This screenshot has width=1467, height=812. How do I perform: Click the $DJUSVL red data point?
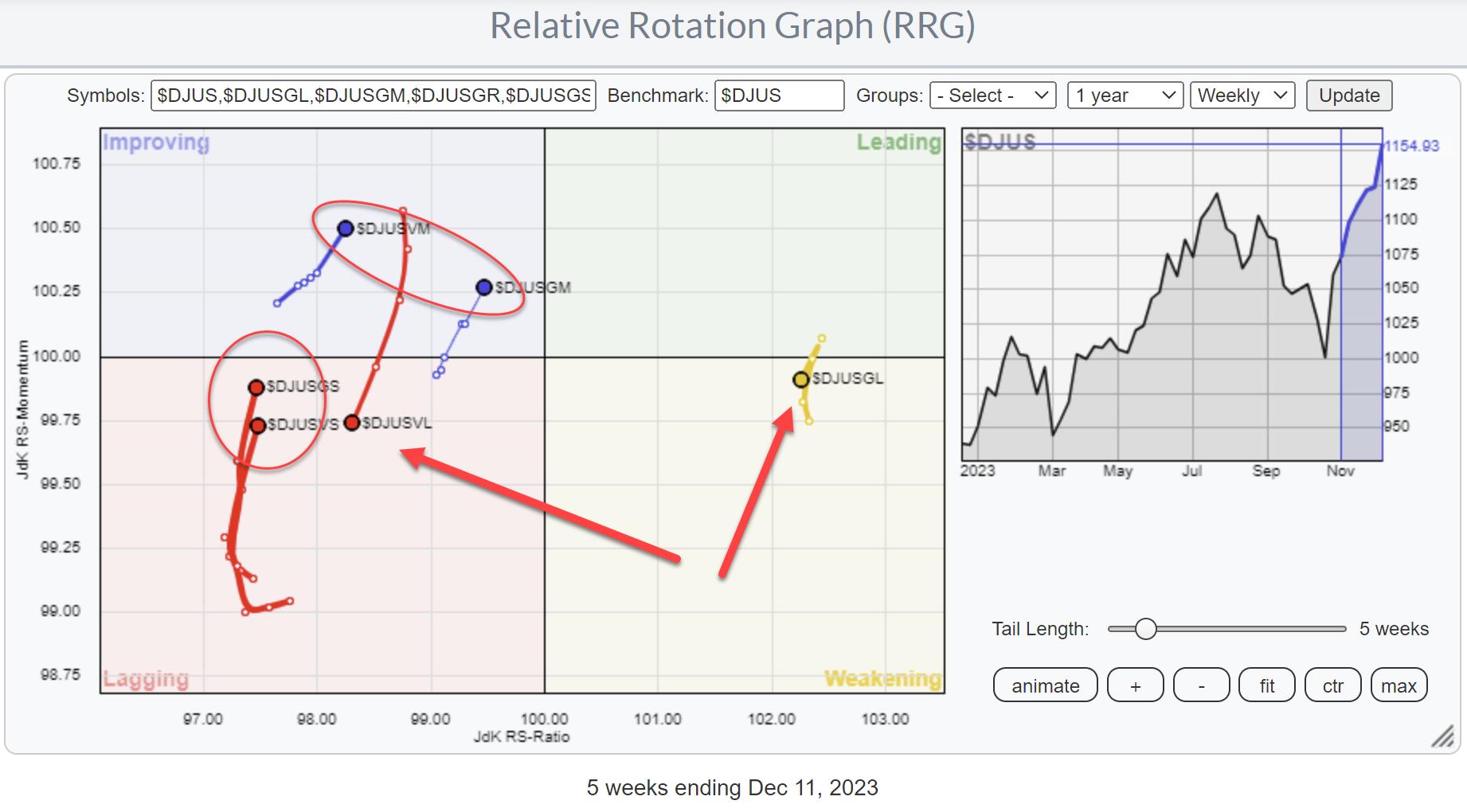click(x=351, y=423)
